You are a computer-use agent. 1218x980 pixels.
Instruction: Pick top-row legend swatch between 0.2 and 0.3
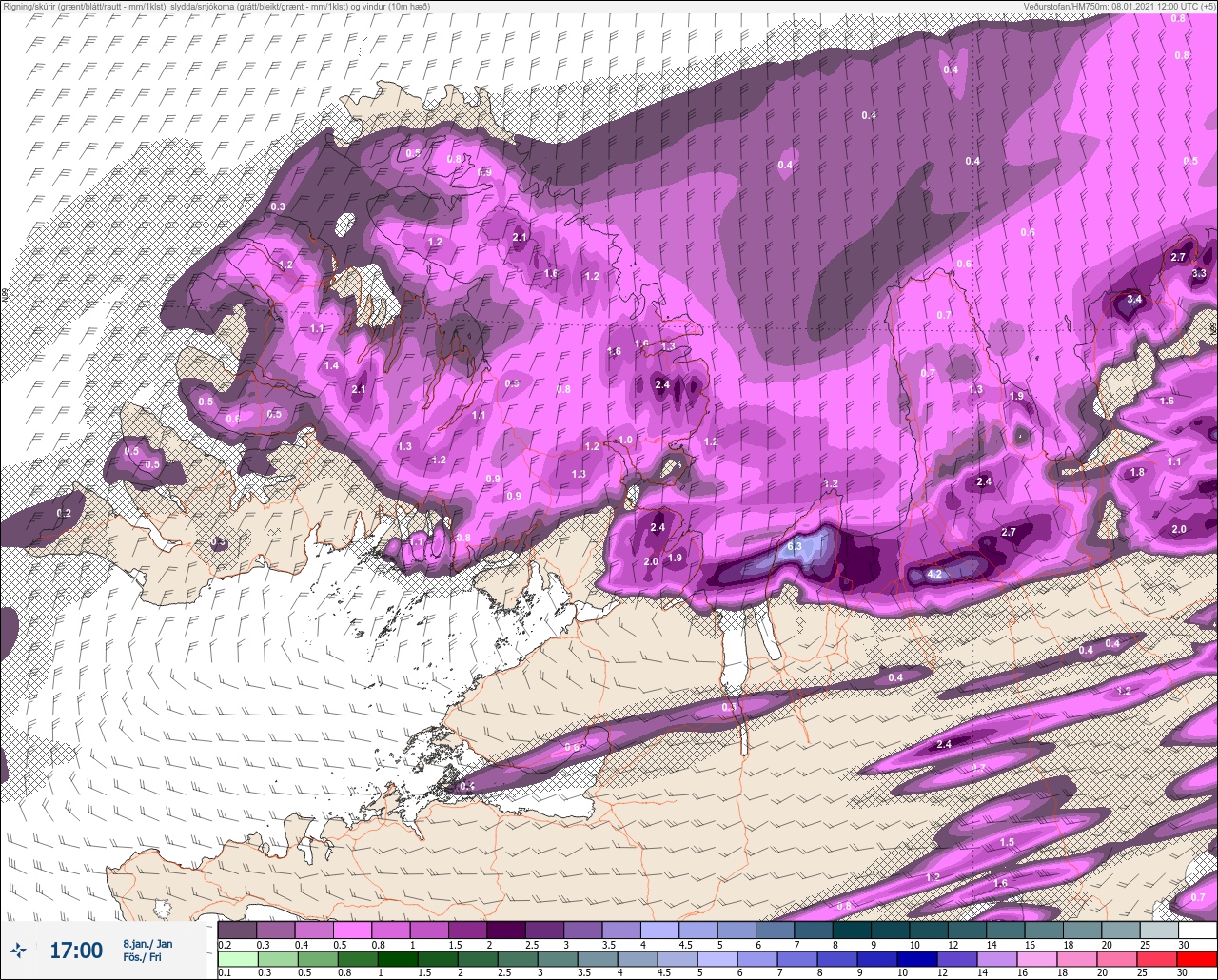pos(237,930)
